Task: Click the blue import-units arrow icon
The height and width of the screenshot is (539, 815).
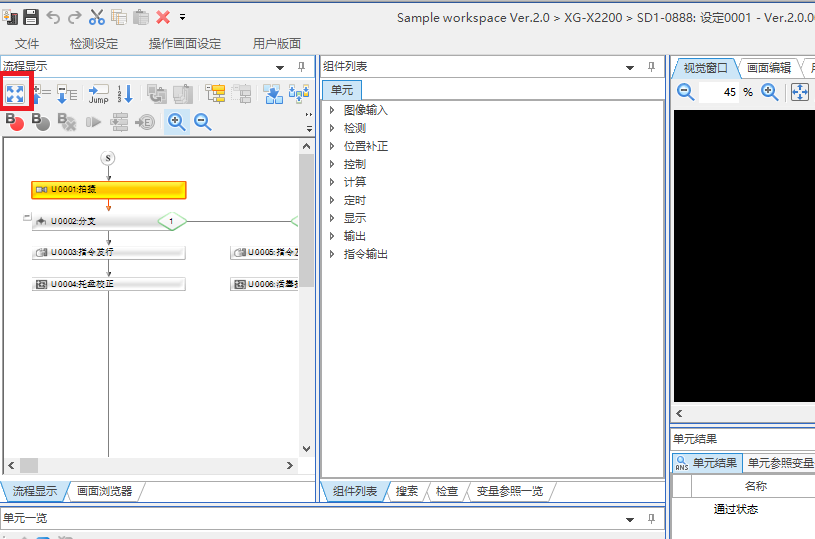Action: pyautogui.click(x=273, y=94)
